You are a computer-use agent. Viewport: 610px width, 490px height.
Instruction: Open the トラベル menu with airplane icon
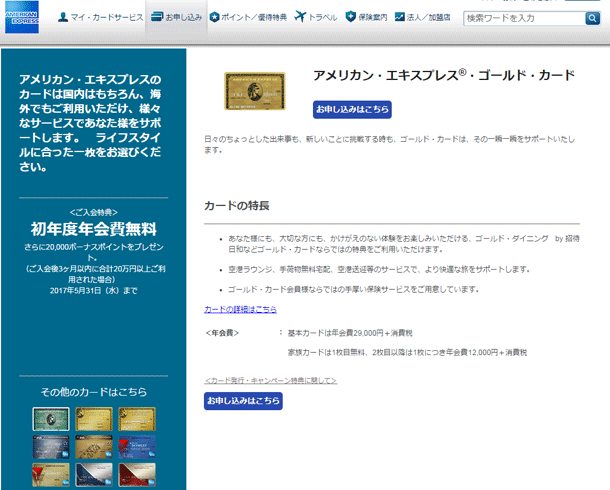pyautogui.click(x=315, y=18)
